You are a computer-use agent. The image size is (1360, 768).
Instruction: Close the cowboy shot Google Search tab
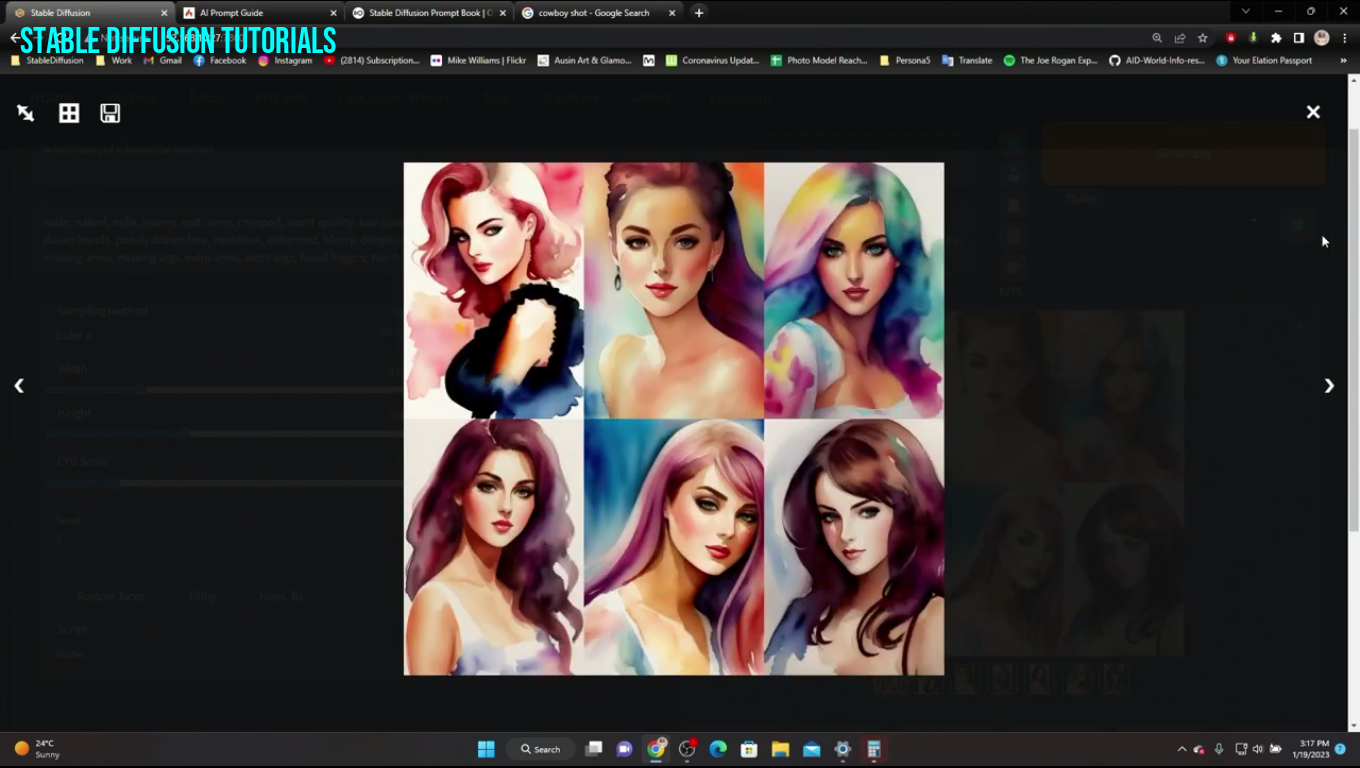[x=672, y=13]
